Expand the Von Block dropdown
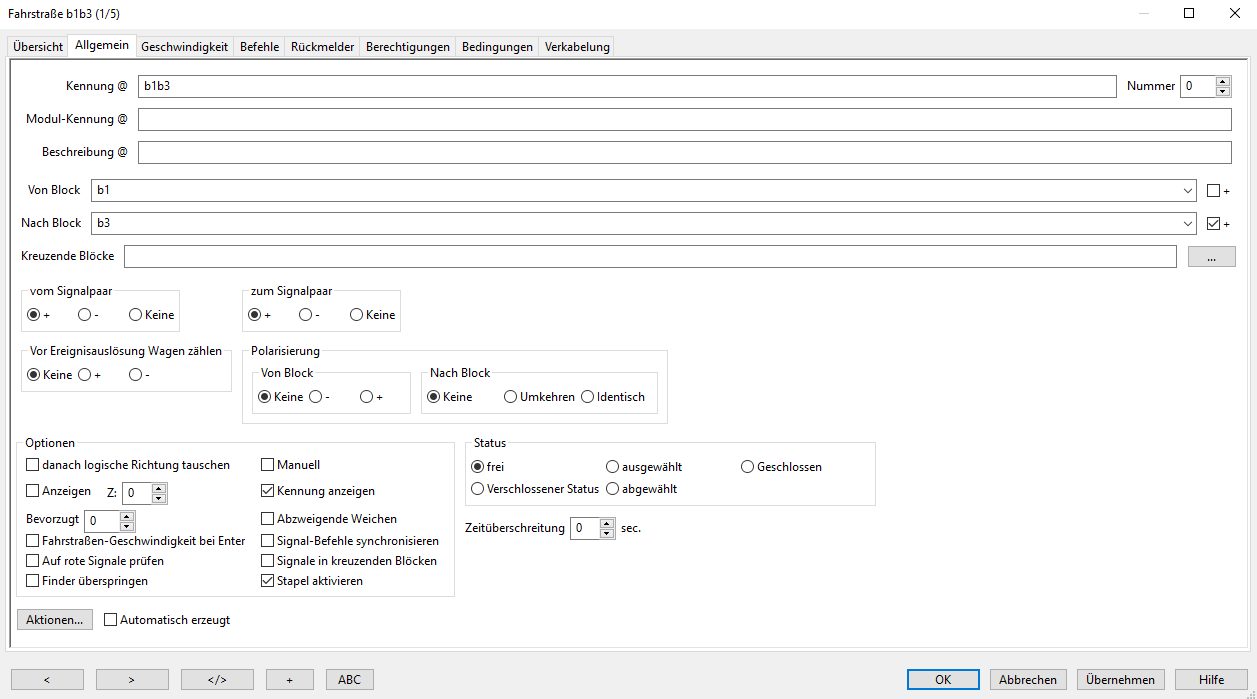The height and width of the screenshot is (699, 1257). pos(1187,191)
